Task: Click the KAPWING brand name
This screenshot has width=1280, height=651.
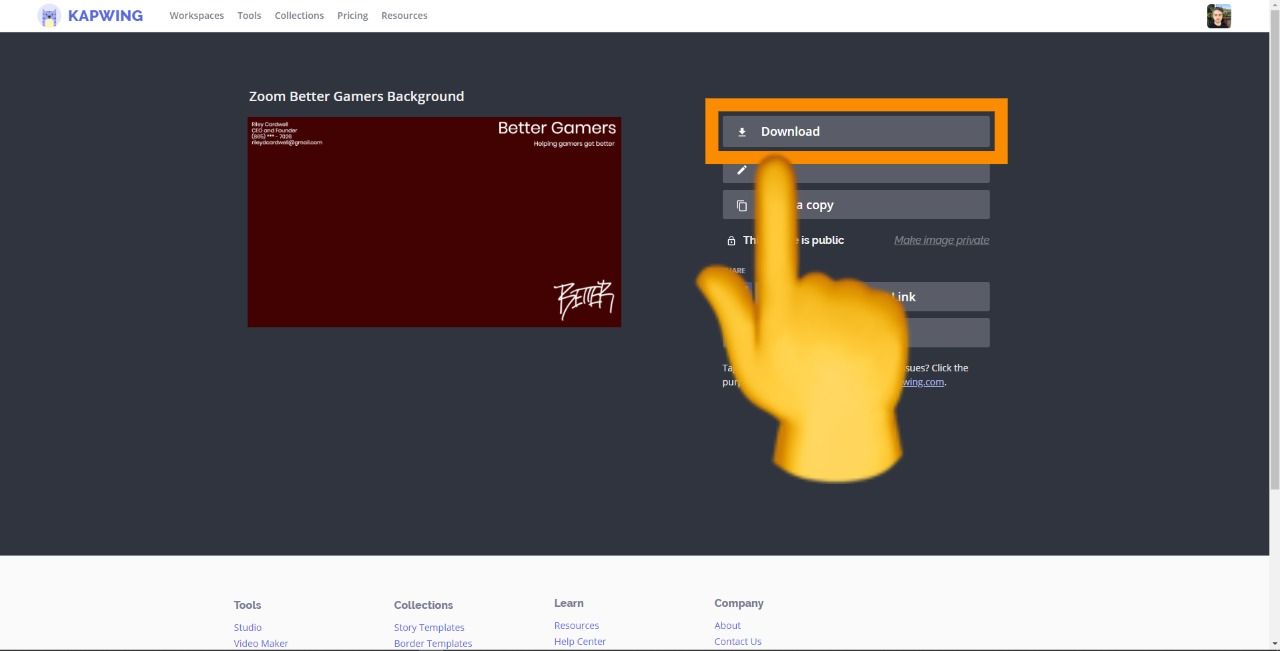Action: tap(105, 16)
